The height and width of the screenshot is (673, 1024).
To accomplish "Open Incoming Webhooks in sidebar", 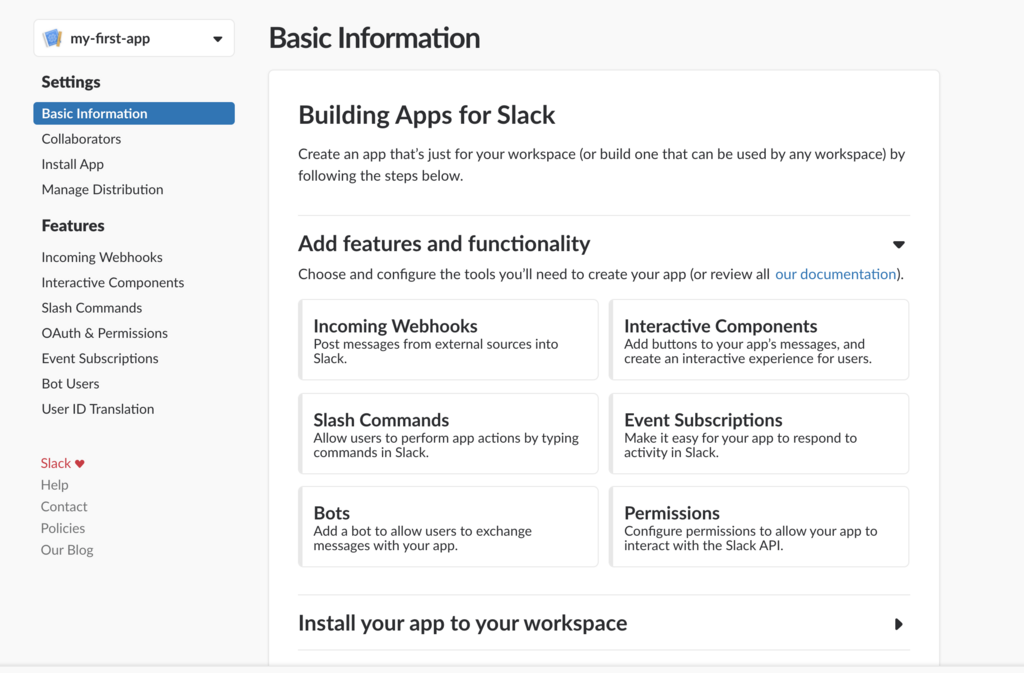I will point(102,257).
